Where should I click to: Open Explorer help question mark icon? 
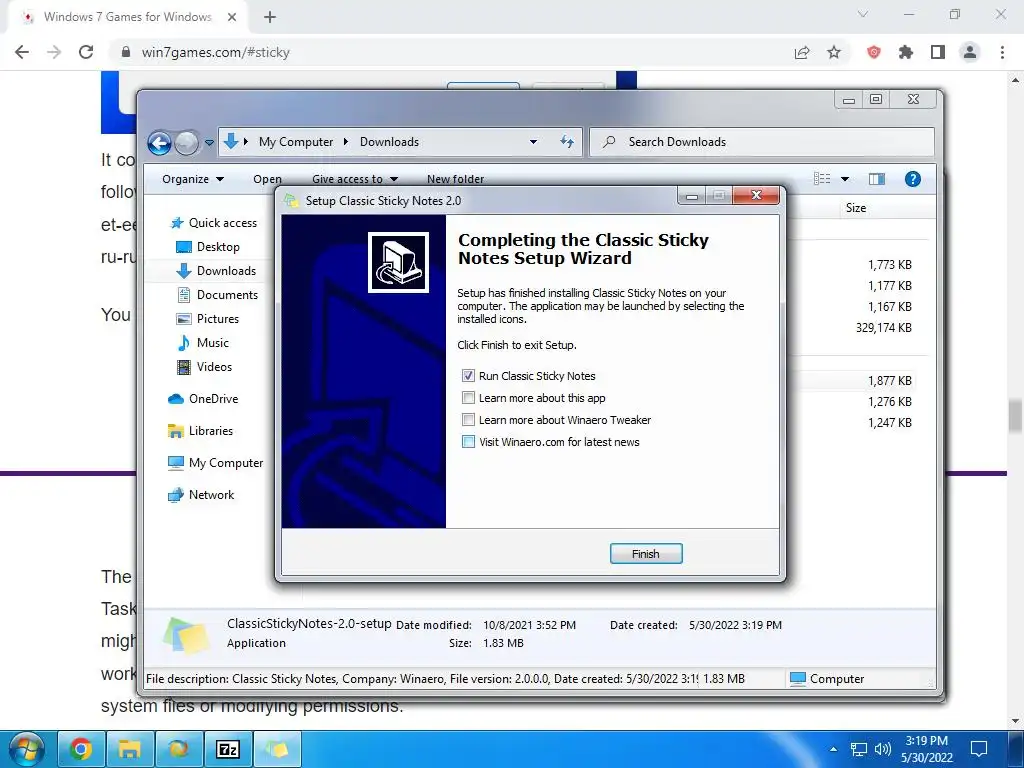pos(912,179)
